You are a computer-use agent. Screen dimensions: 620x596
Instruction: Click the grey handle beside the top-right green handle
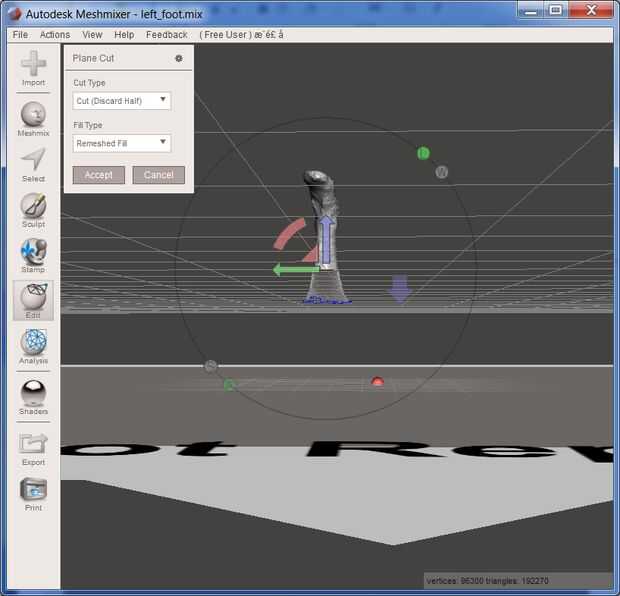pyautogui.click(x=442, y=172)
